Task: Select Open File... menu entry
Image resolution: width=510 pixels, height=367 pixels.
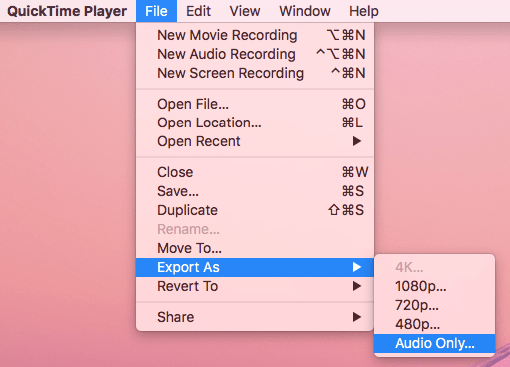Action: tap(255, 104)
